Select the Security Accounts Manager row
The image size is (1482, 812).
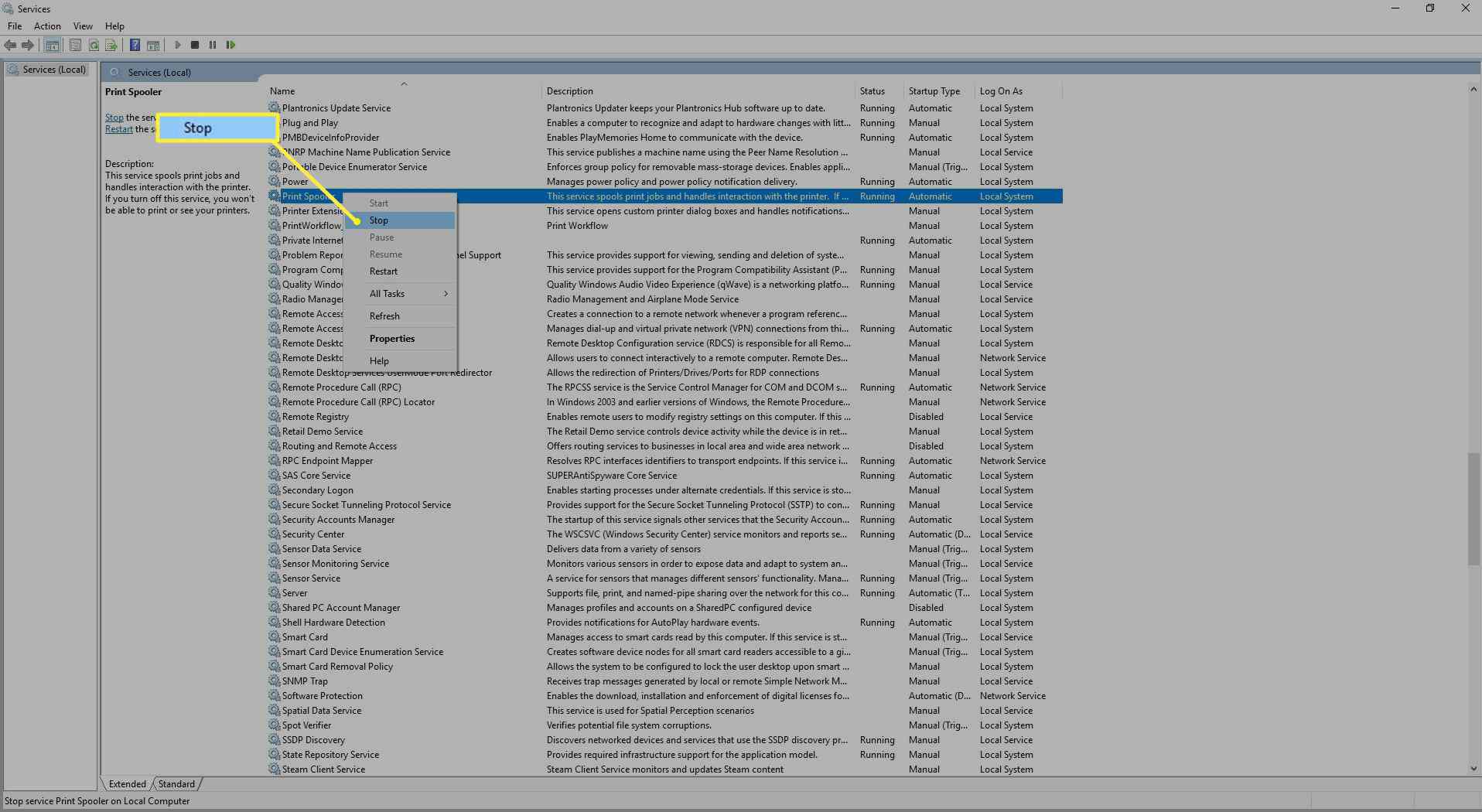pyautogui.click(x=664, y=519)
